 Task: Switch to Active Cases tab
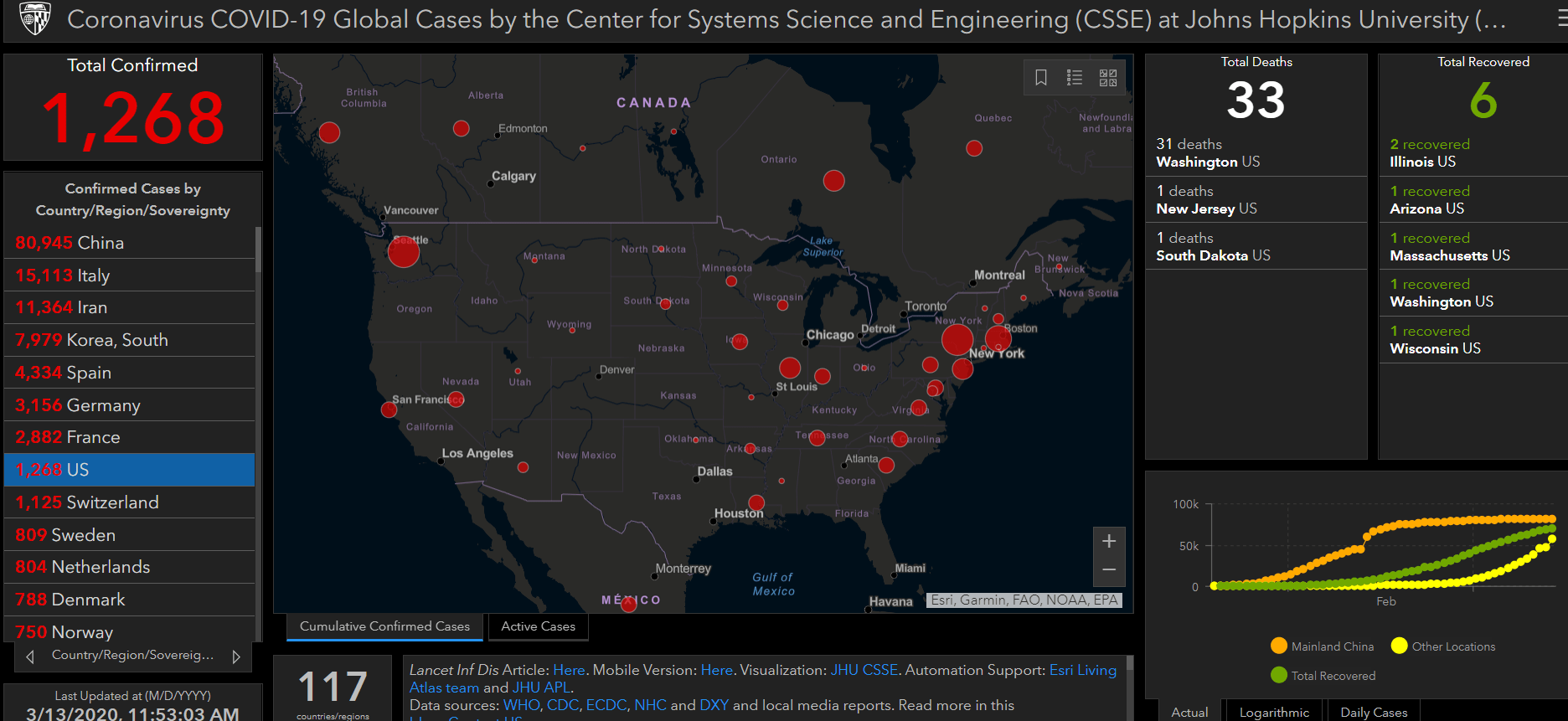point(538,626)
